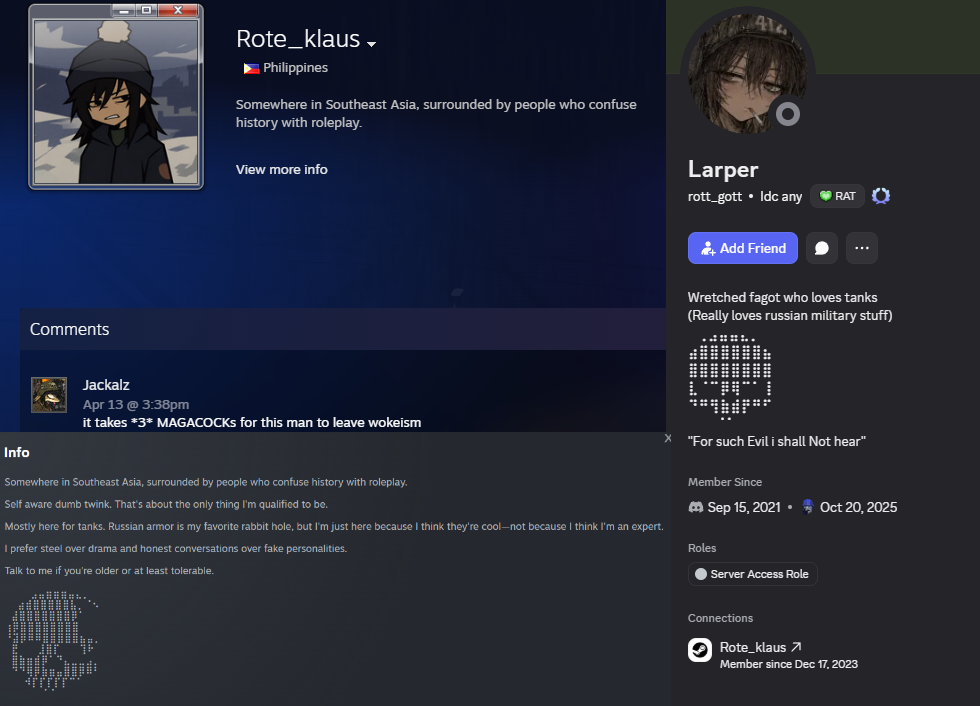Viewport: 980px width, 706px height.
Task: Open the Jackalz commenter name link
Action: (106, 385)
